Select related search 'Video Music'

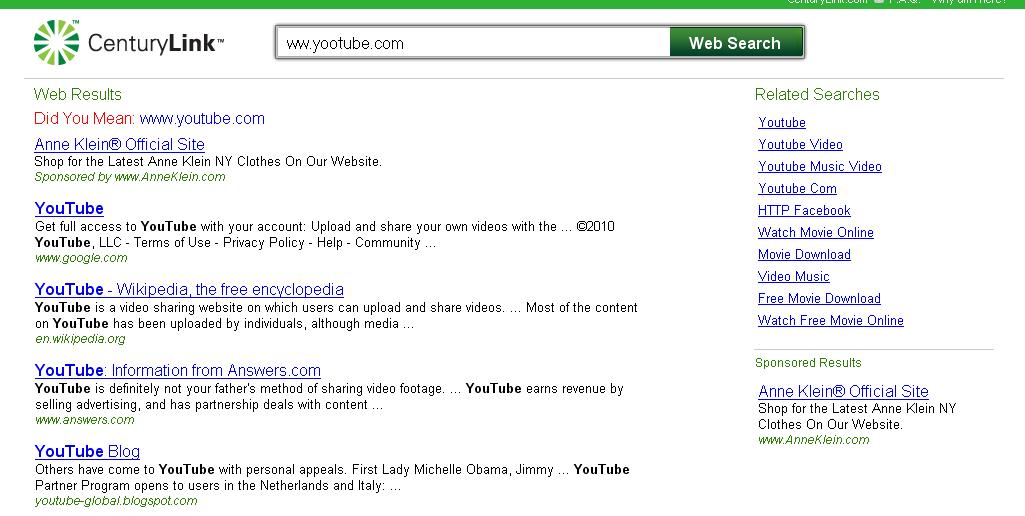[794, 277]
